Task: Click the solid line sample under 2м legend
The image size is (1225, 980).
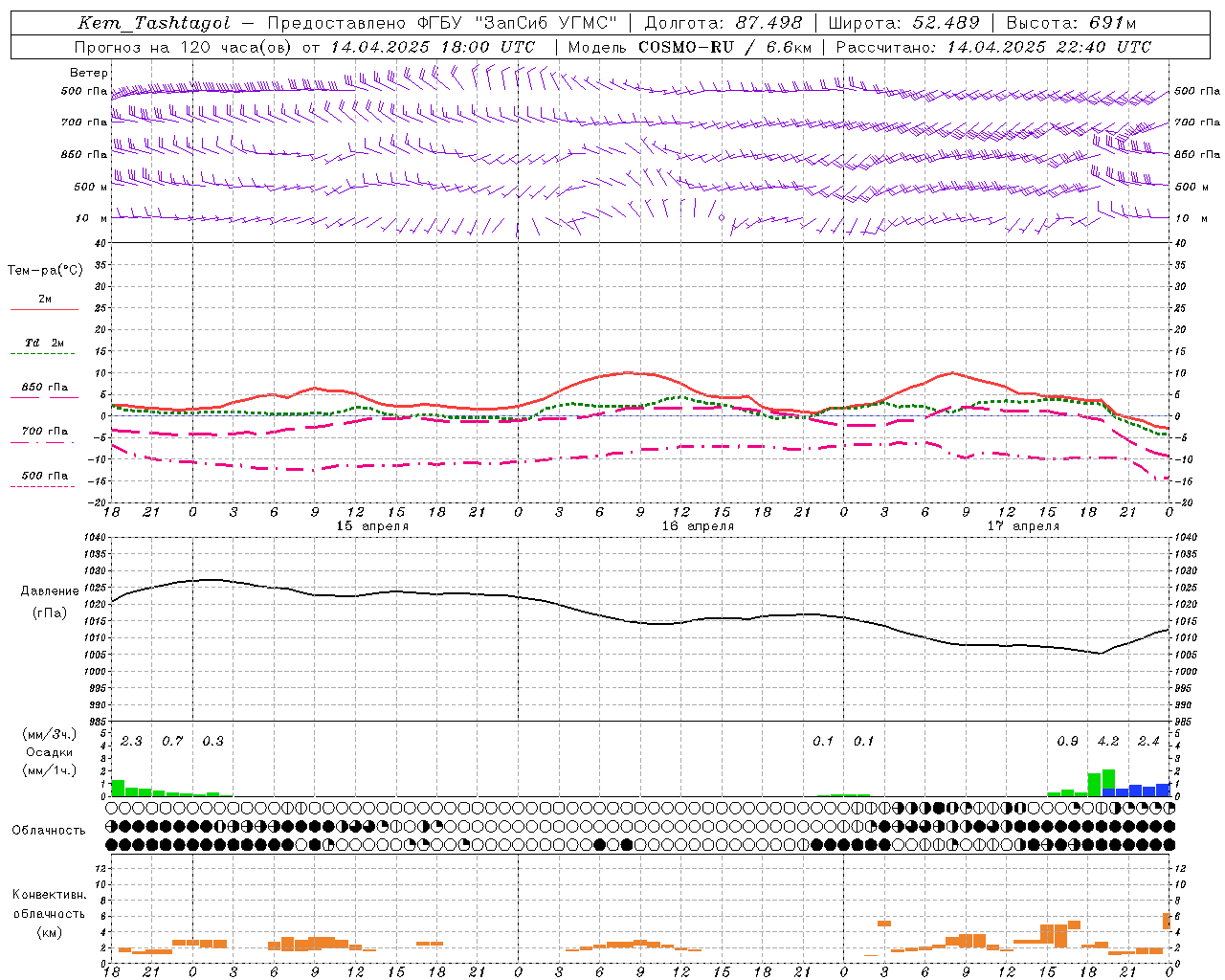Action: point(44,309)
